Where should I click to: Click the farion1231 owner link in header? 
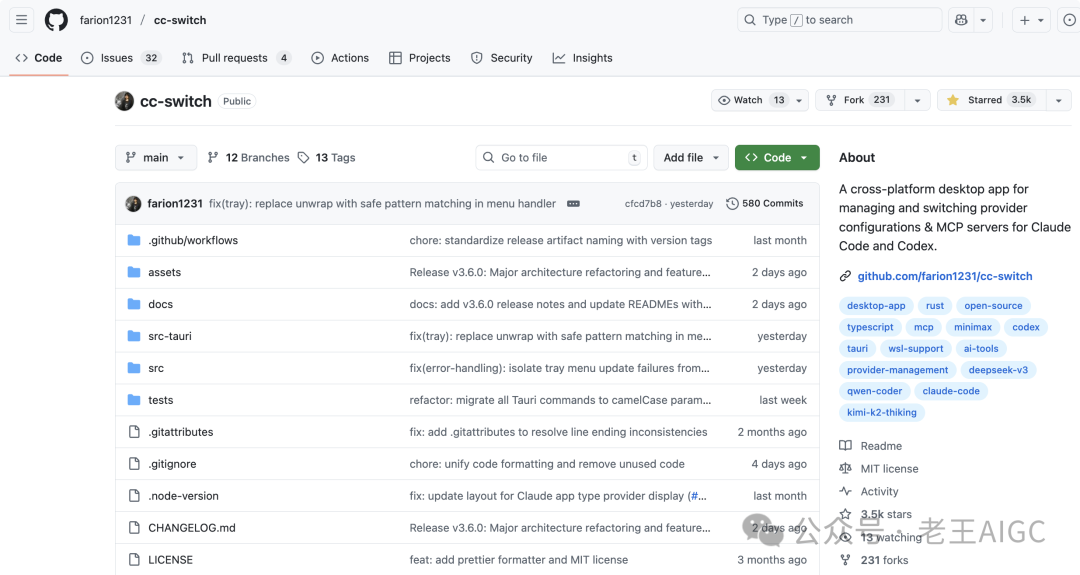coord(105,20)
